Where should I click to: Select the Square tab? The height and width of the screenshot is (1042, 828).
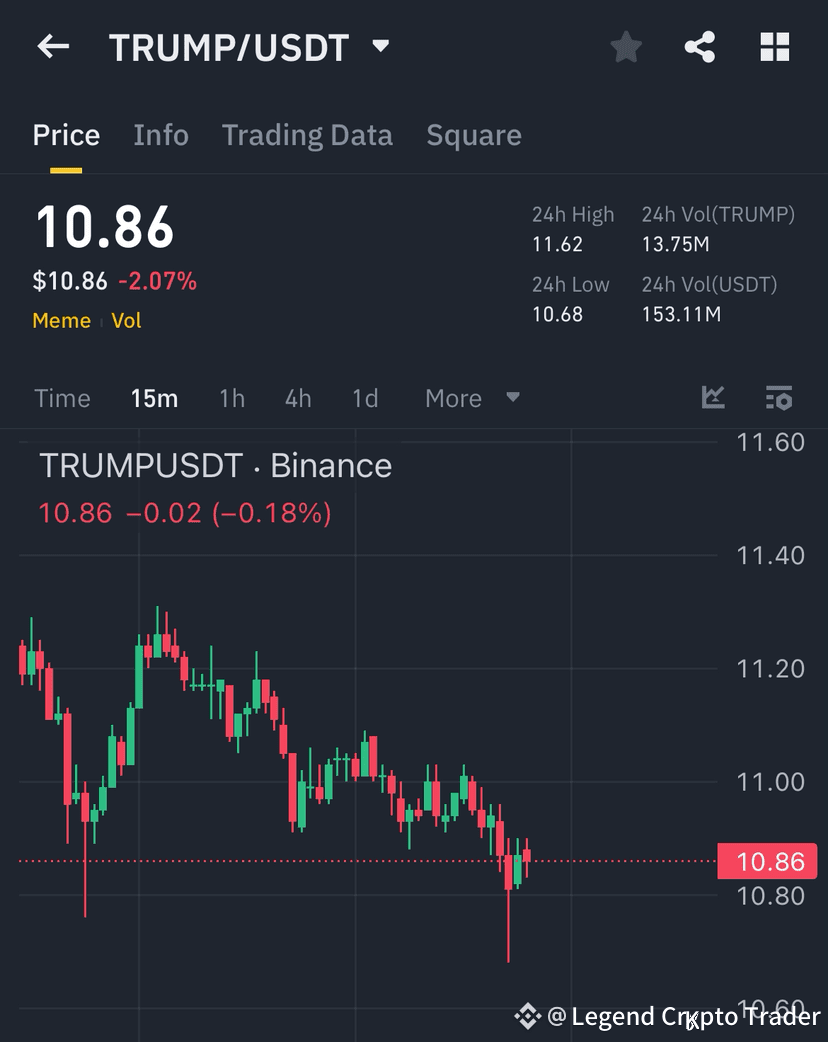(x=474, y=135)
